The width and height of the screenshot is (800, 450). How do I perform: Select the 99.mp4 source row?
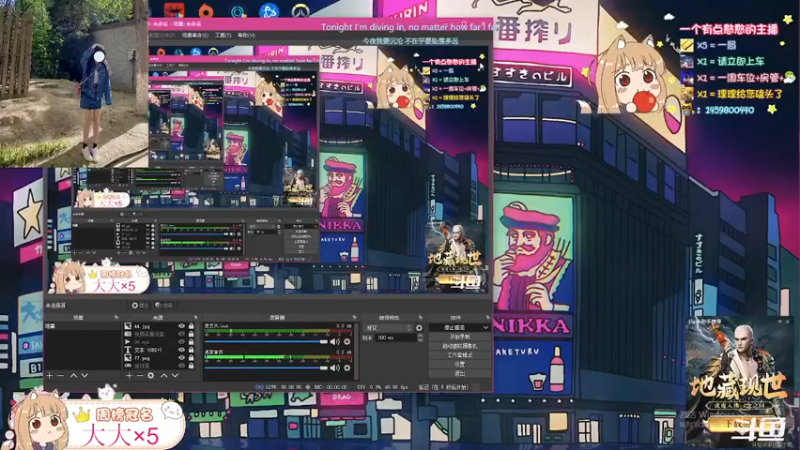(x=160, y=342)
